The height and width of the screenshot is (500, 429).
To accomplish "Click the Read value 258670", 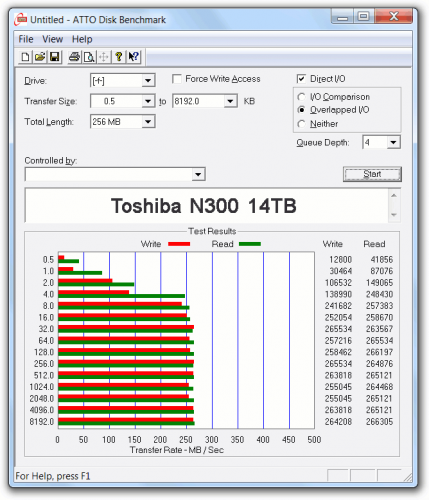I will (380, 317).
